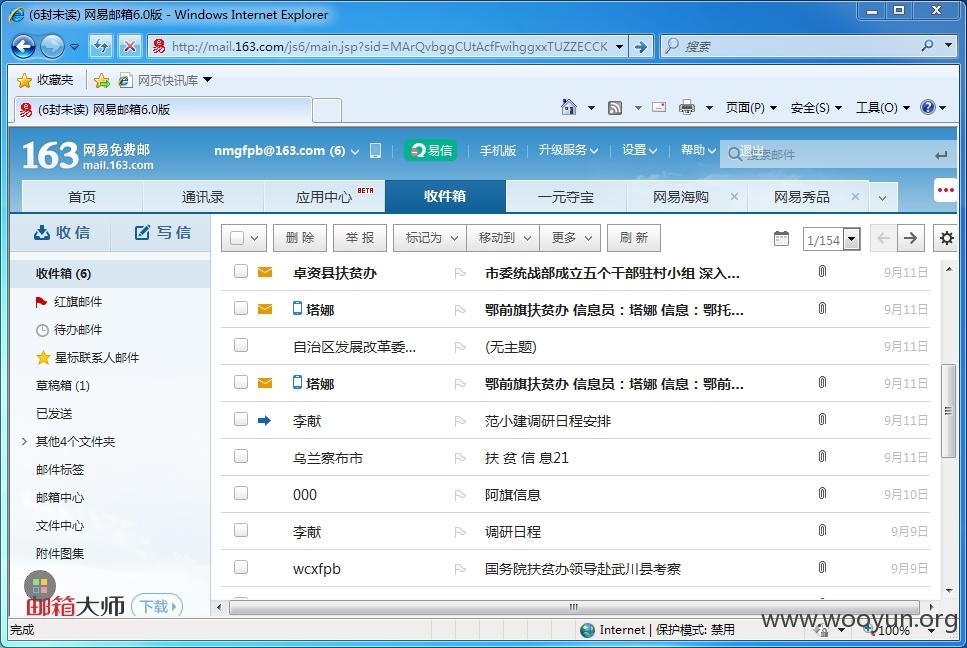
Task: Open the 草稿箱 (1) folder
Action: point(63,385)
